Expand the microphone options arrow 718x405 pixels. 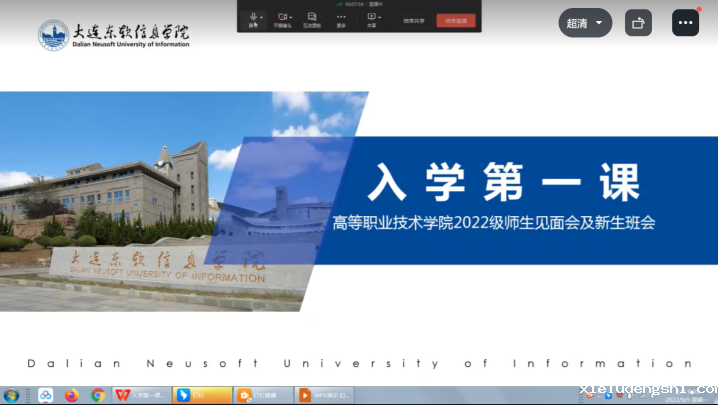click(x=263, y=17)
